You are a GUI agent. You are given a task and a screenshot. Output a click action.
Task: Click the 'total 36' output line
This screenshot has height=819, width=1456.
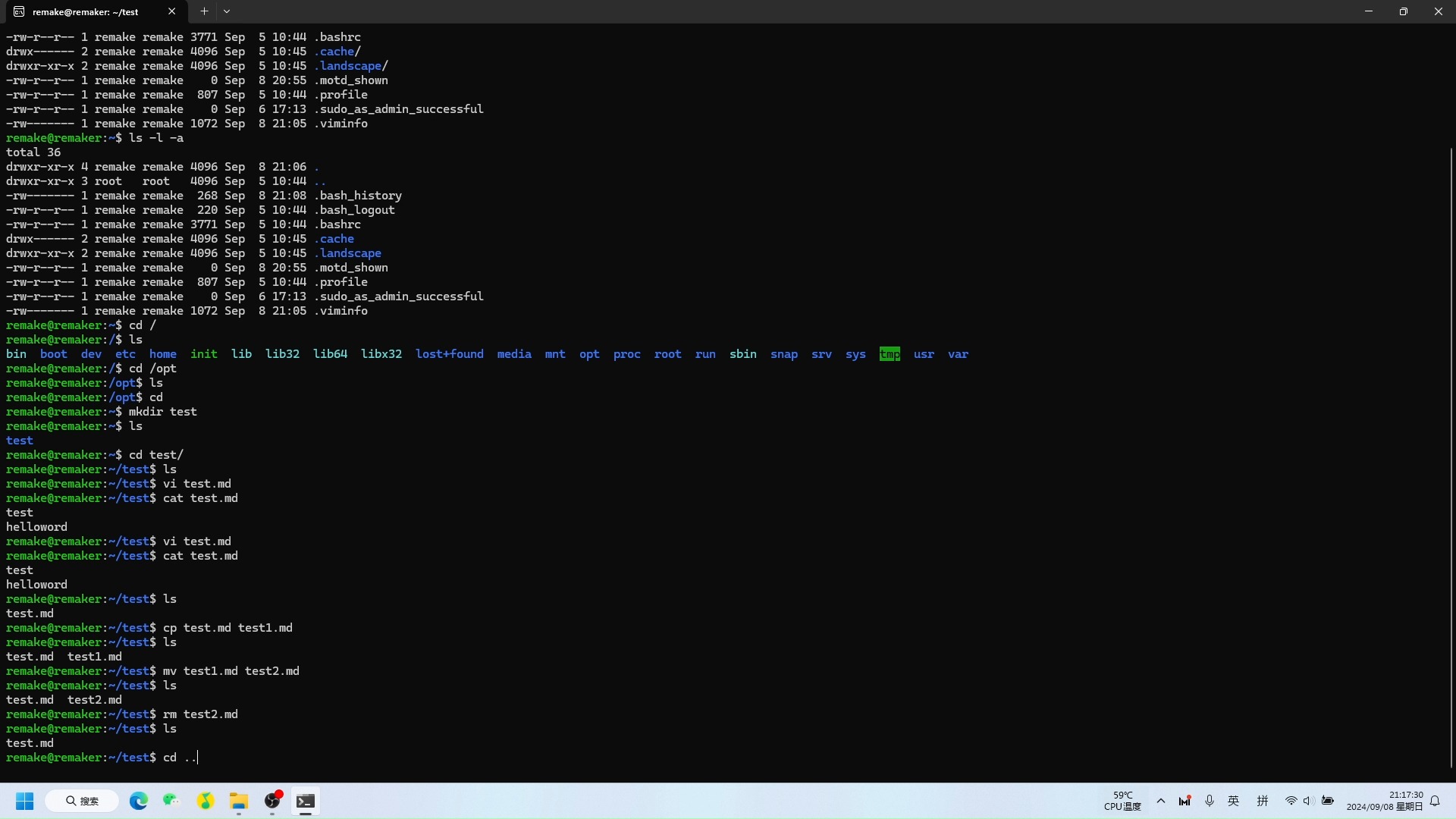pos(33,152)
